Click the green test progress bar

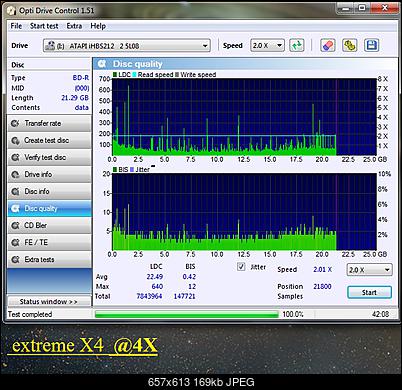point(187,314)
